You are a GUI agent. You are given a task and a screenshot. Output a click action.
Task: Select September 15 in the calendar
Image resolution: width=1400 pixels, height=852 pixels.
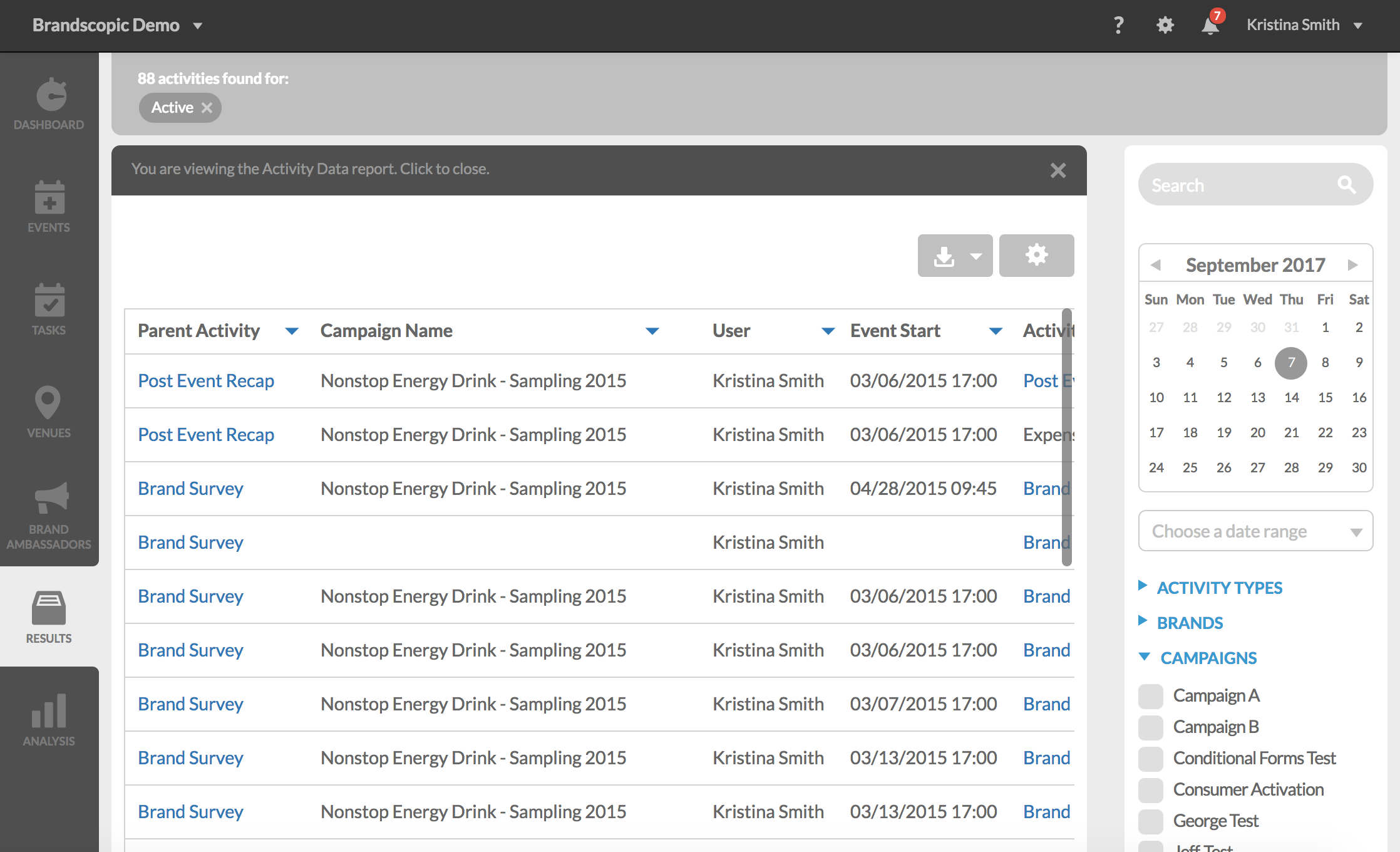(1325, 398)
